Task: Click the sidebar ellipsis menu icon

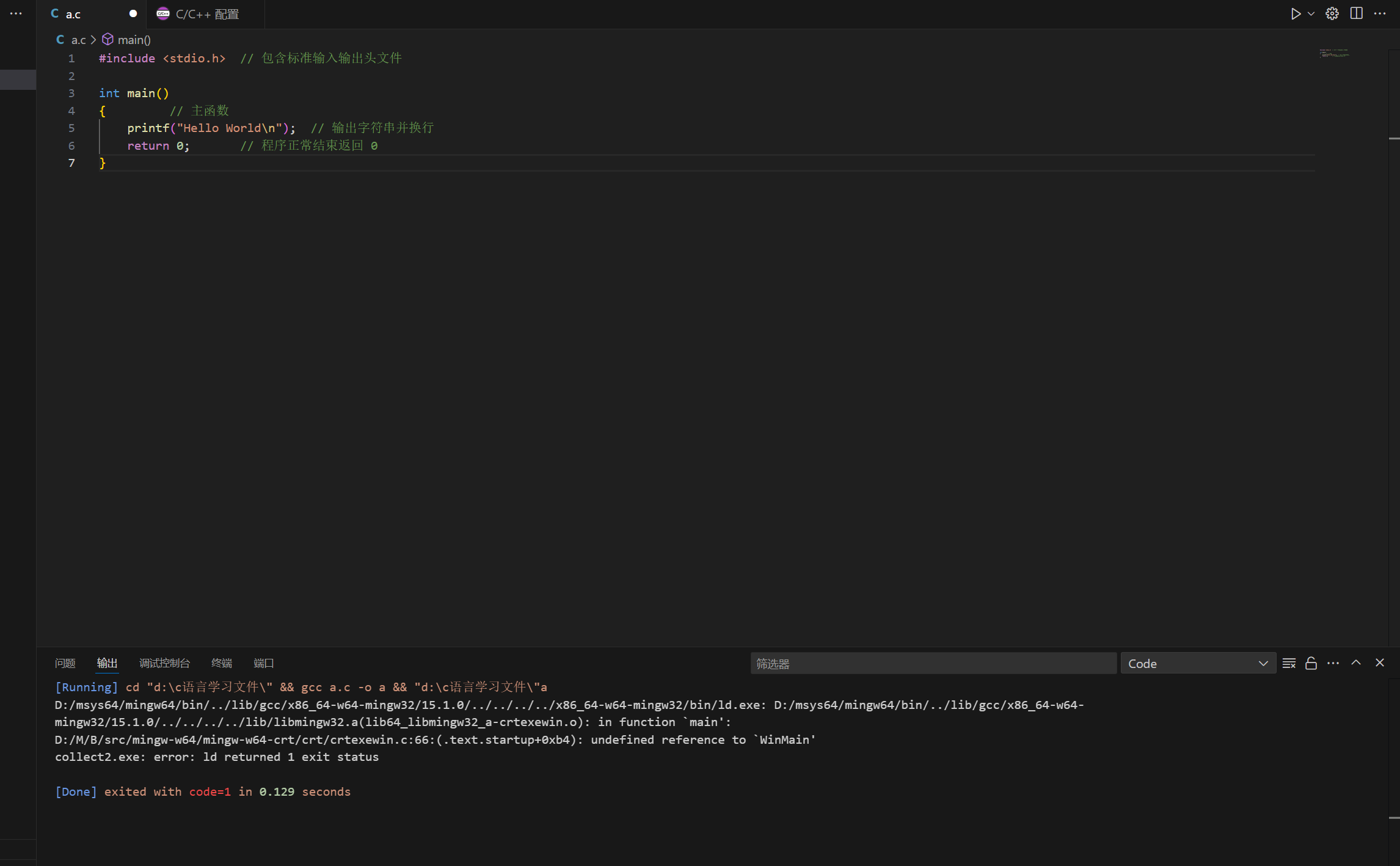Action: 16,13
